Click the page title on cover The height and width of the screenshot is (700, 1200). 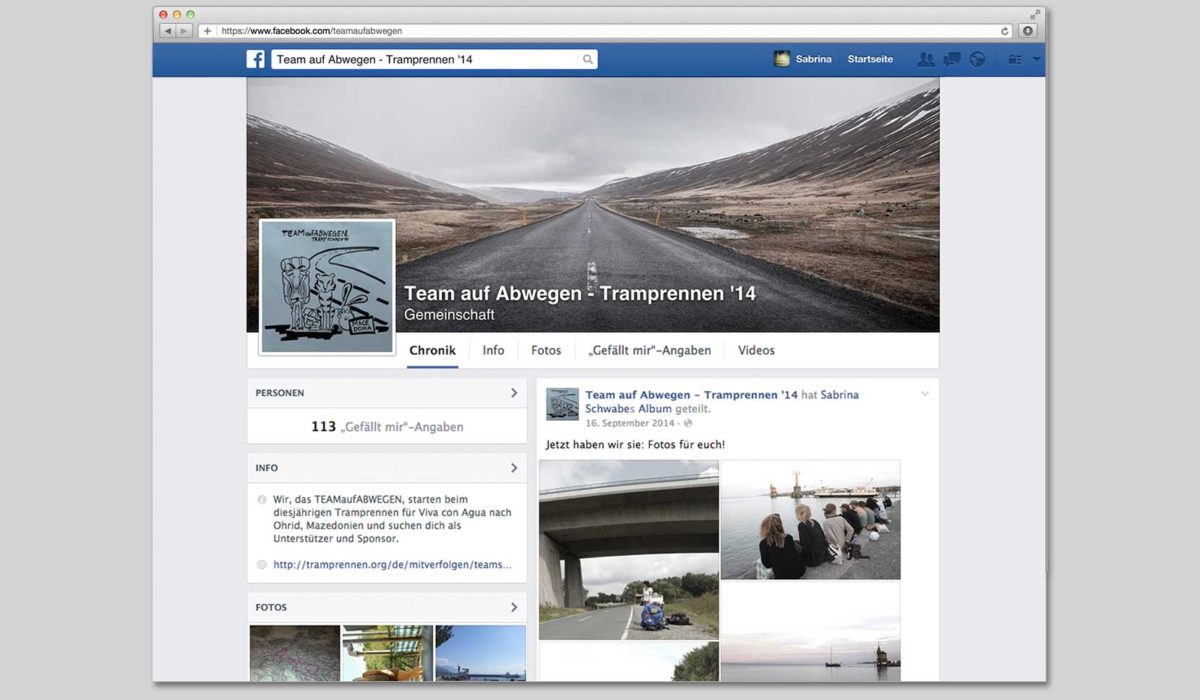click(580, 293)
